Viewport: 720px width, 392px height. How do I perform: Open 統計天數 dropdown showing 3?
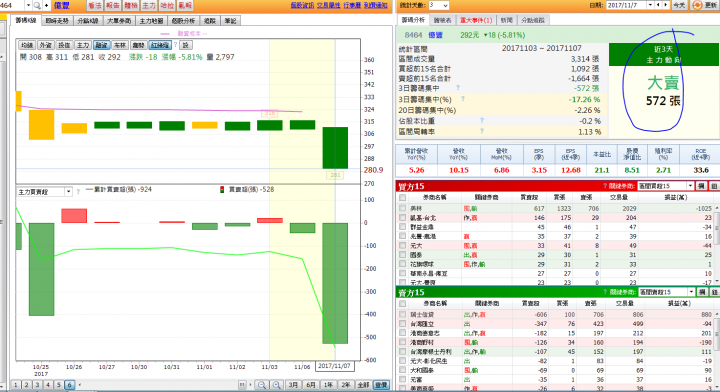pos(439,5)
